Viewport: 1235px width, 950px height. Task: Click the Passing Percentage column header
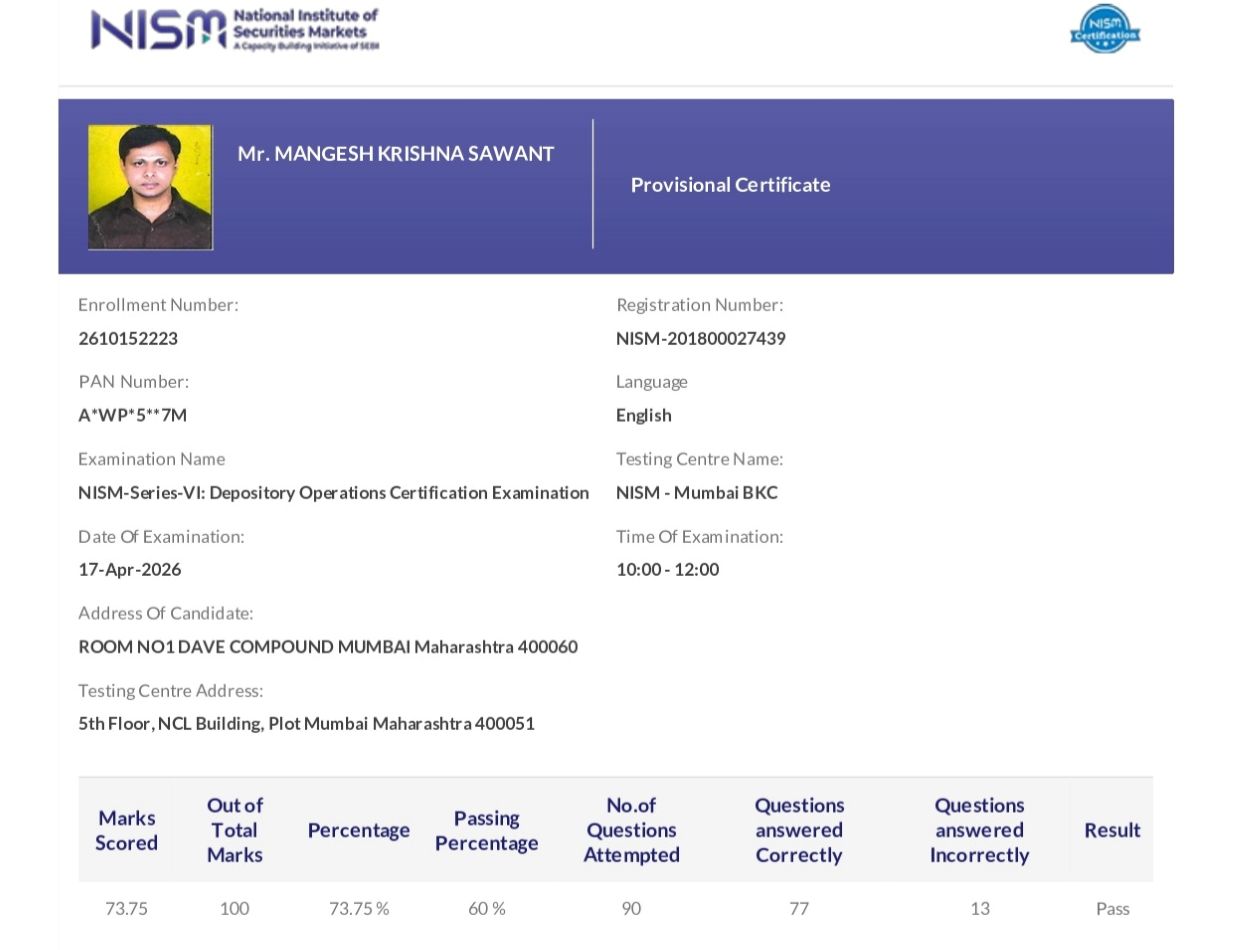point(487,830)
